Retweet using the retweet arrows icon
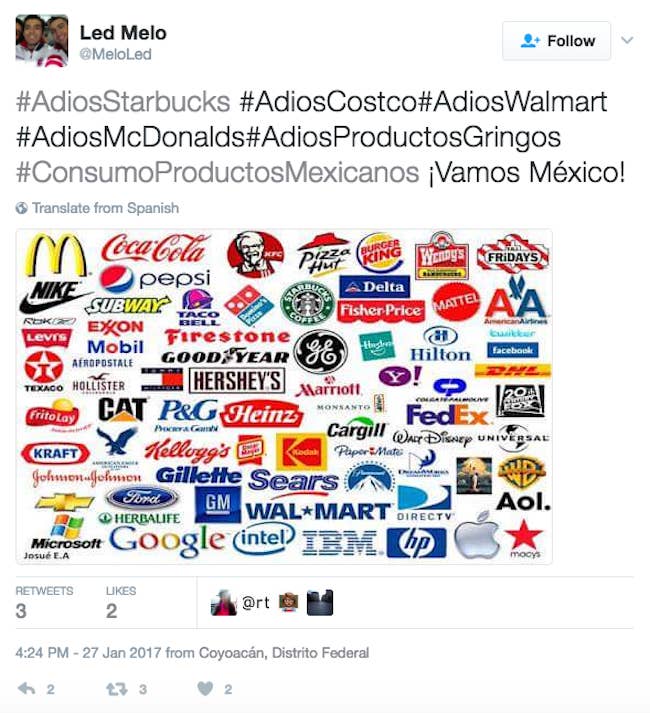The height and width of the screenshot is (713, 650). pyautogui.click(x=116, y=689)
